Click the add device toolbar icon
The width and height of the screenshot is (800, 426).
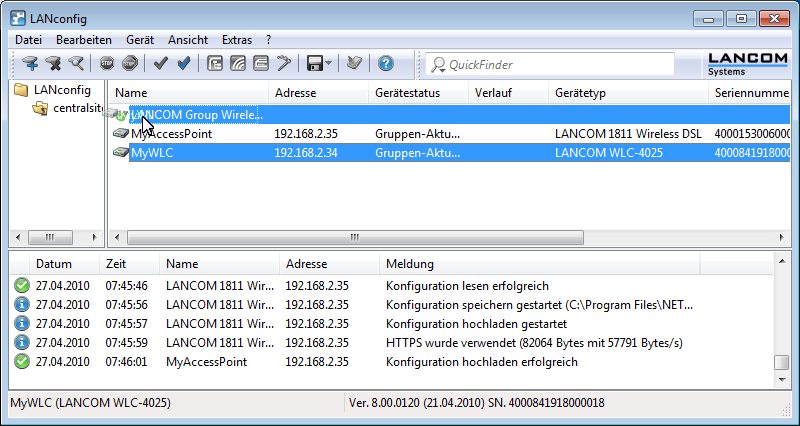30,64
